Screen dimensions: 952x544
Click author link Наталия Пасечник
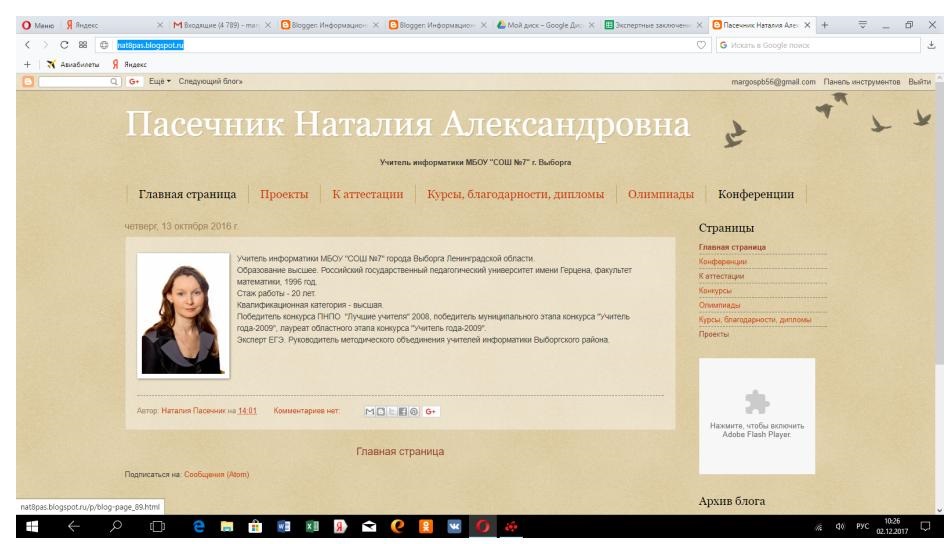(193, 411)
